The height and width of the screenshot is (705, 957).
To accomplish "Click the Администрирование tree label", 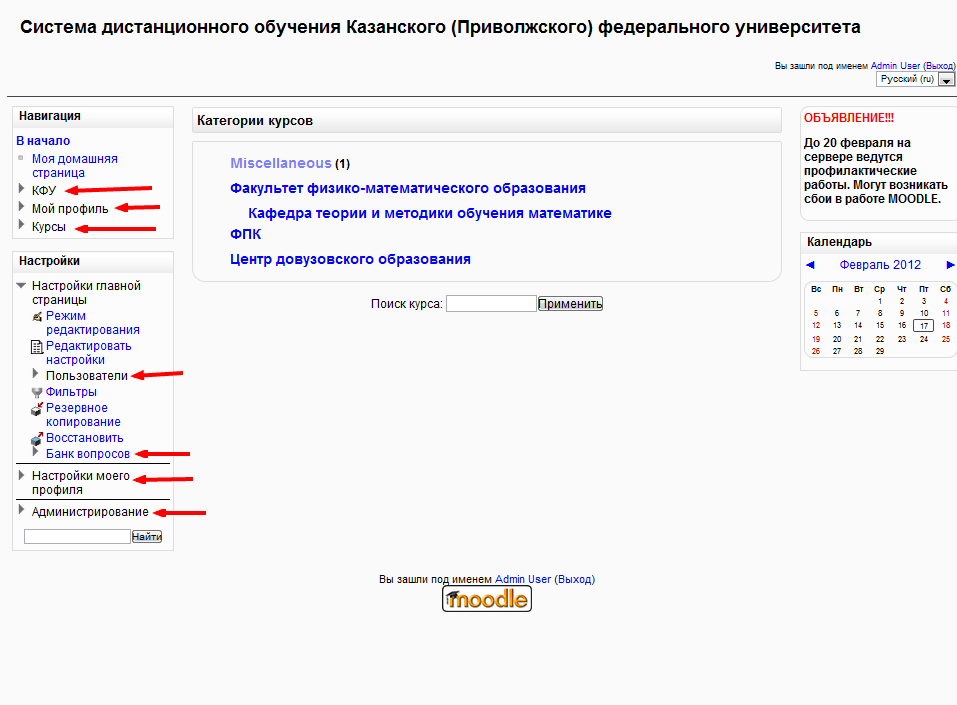I will [x=90, y=512].
